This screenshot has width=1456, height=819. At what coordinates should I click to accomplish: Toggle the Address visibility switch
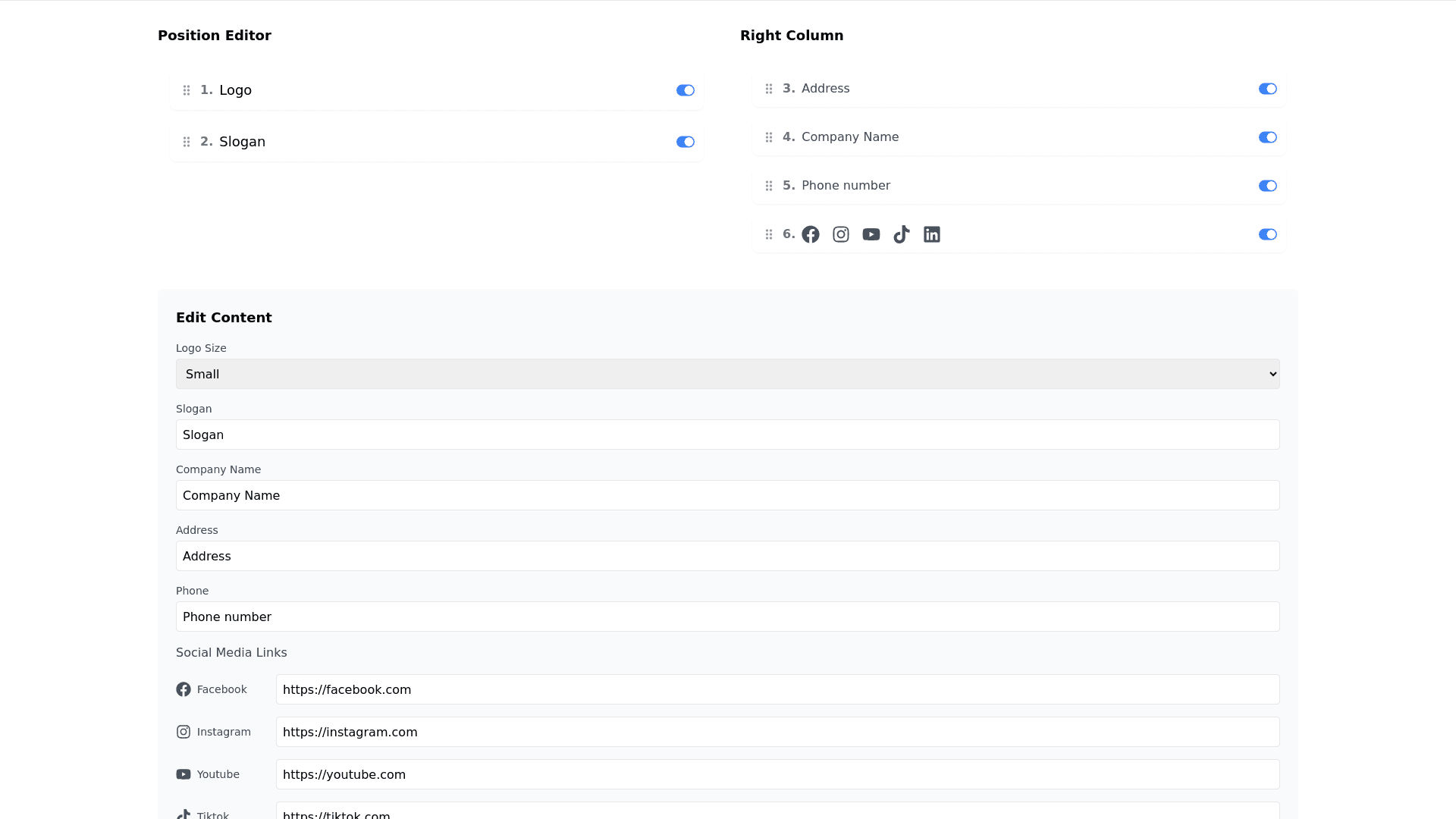(1267, 89)
